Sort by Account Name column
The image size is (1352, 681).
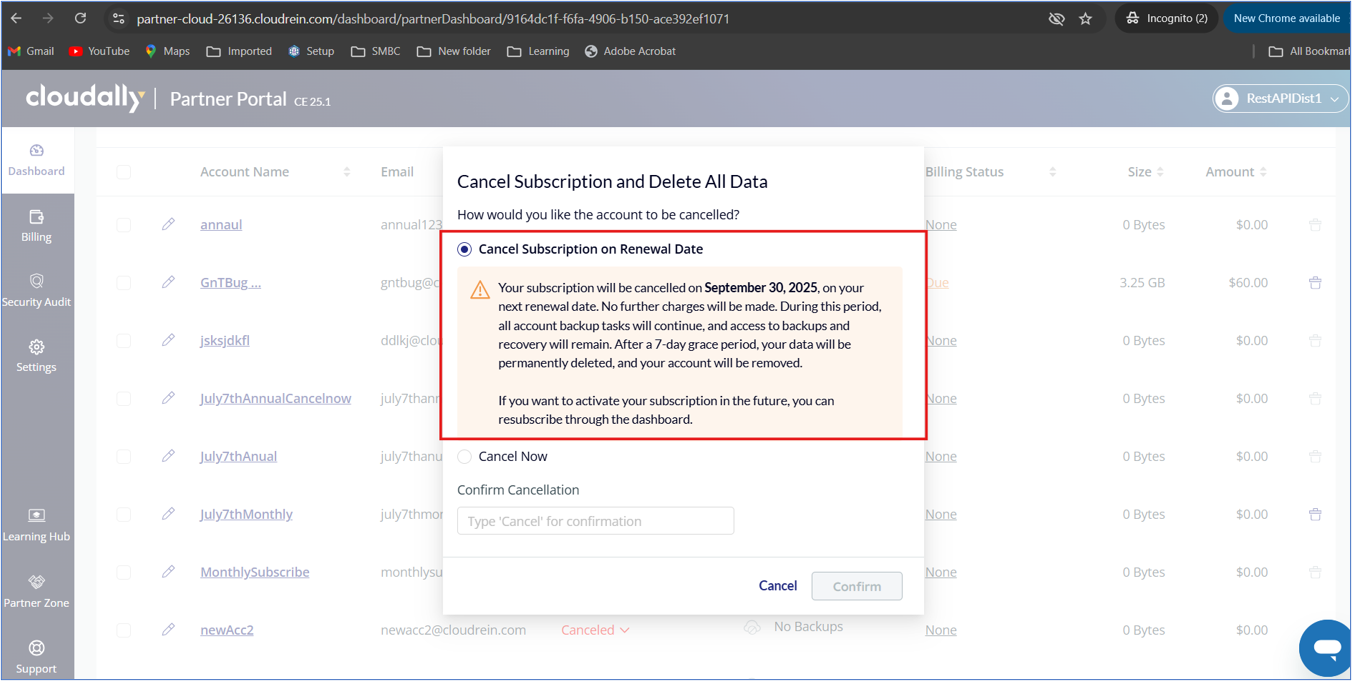[347, 172]
